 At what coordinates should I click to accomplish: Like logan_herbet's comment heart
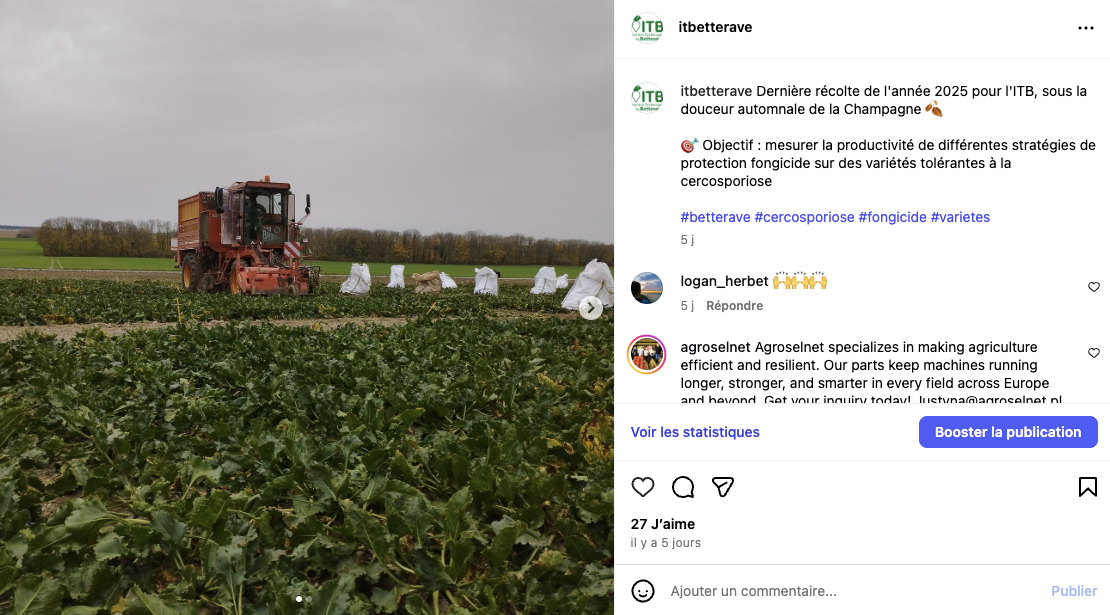[x=1094, y=287]
